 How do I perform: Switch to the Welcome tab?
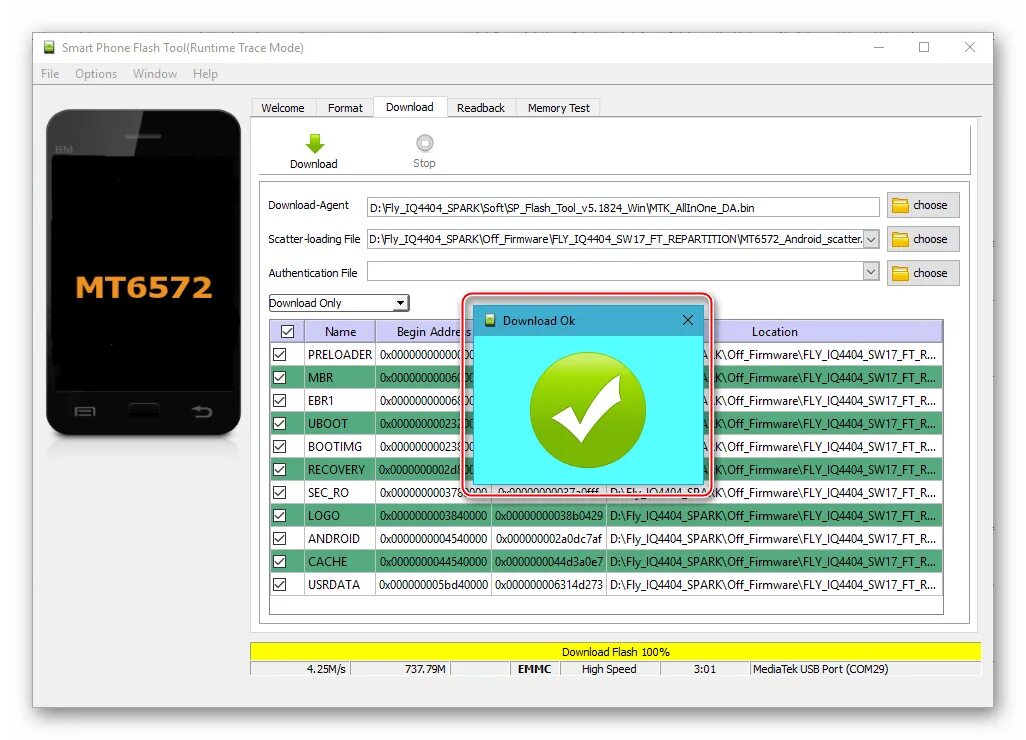pos(283,108)
